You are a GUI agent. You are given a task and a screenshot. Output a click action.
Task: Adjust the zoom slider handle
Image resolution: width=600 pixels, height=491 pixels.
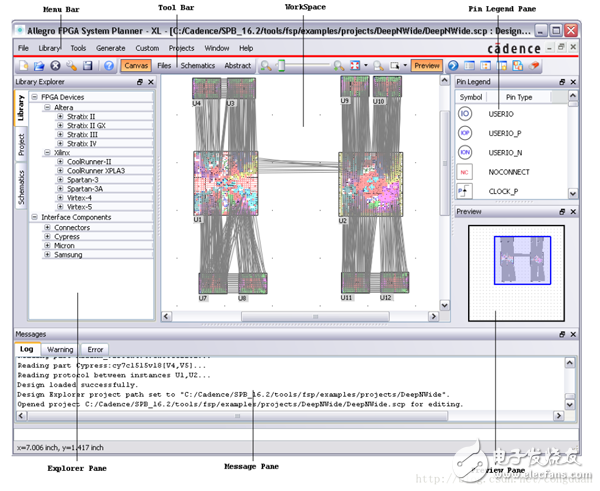[x=281, y=65]
